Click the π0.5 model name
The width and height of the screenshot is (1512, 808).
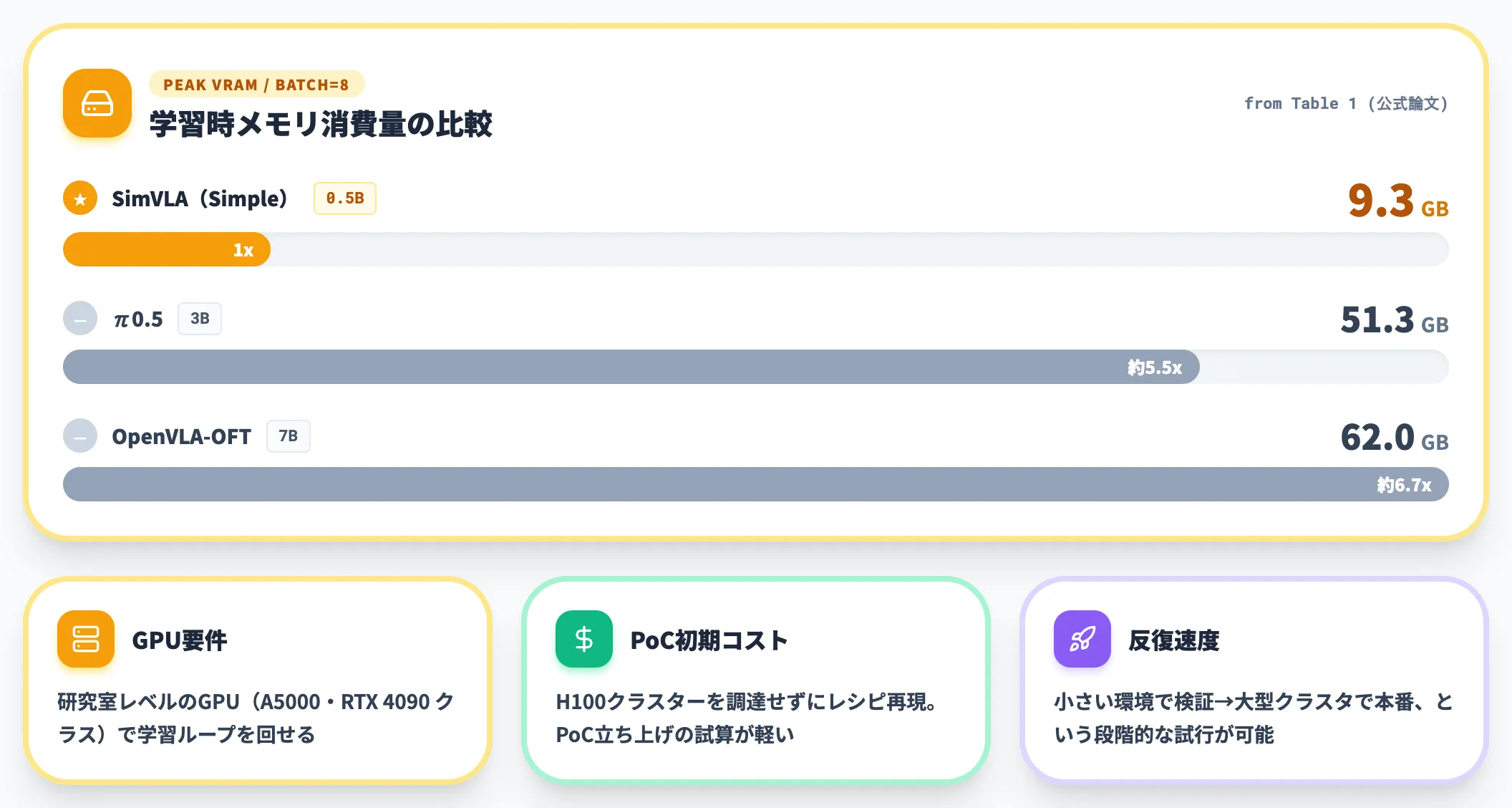[138, 319]
